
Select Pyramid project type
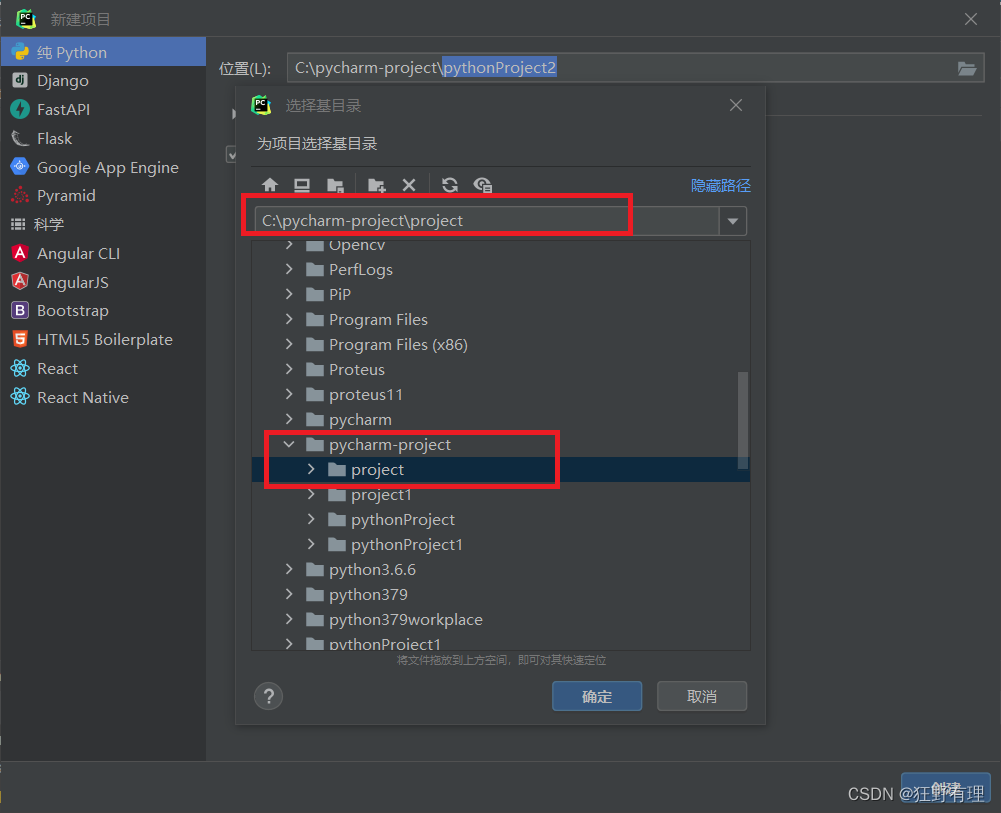coord(103,195)
